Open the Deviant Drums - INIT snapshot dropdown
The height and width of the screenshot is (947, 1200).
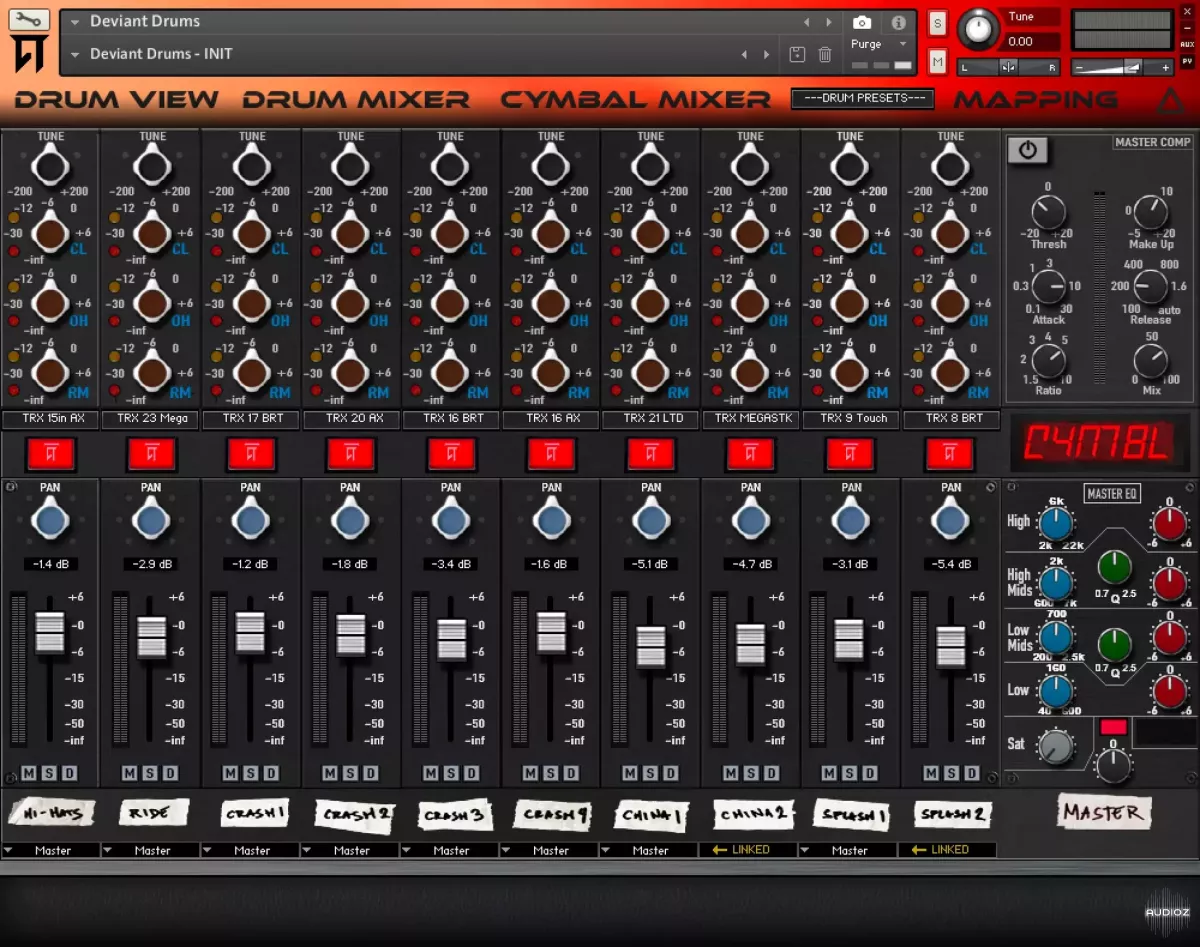pos(75,55)
